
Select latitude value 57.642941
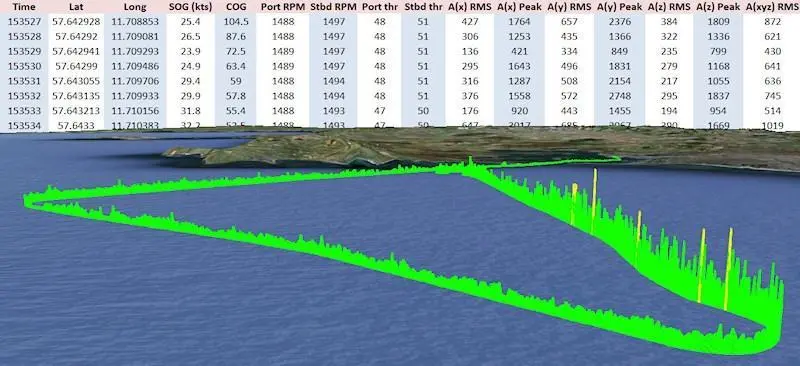[x=76, y=52]
